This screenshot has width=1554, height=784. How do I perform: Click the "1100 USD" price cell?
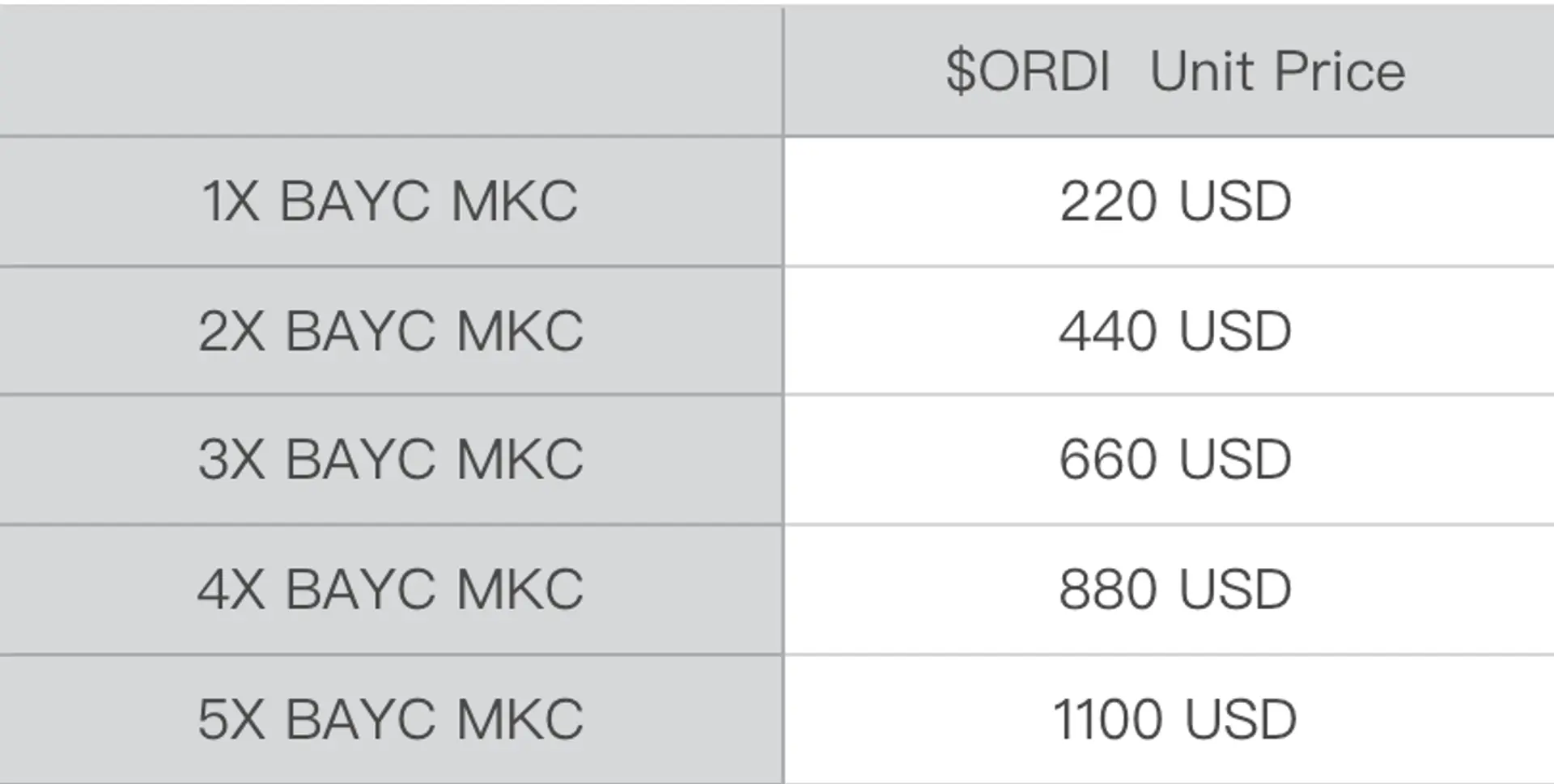(x=1174, y=718)
